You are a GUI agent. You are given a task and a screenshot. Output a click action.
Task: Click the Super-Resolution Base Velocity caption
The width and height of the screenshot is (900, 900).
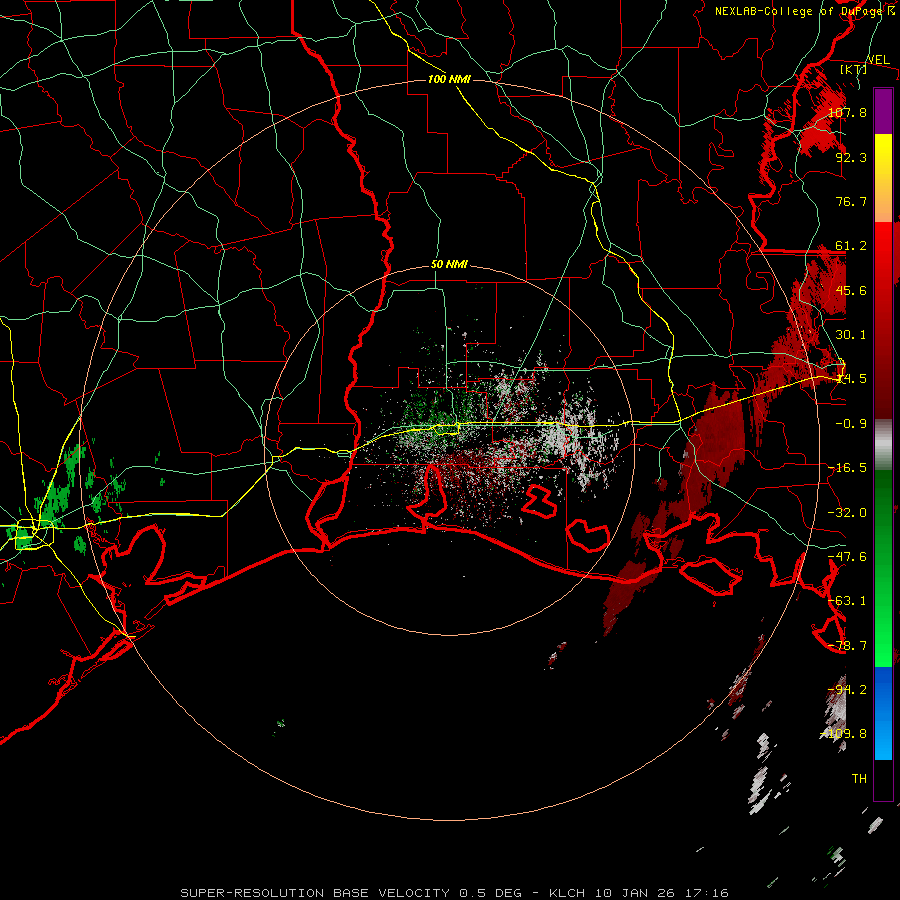pyautogui.click(x=454, y=893)
